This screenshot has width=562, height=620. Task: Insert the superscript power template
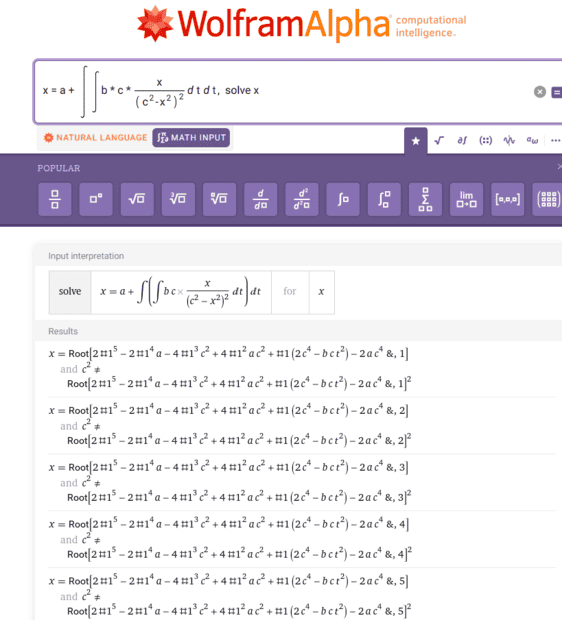pos(96,199)
